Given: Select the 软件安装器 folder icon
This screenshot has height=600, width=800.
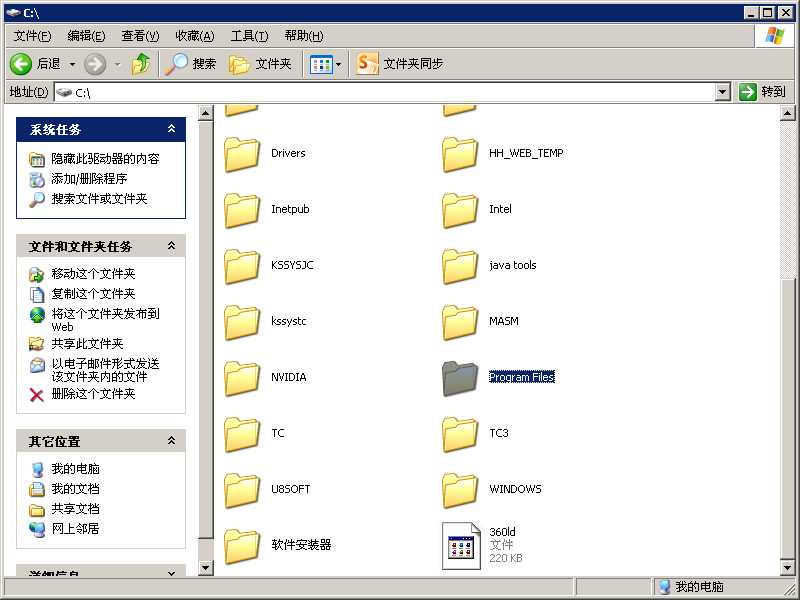Looking at the screenshot, I should 242,546.
